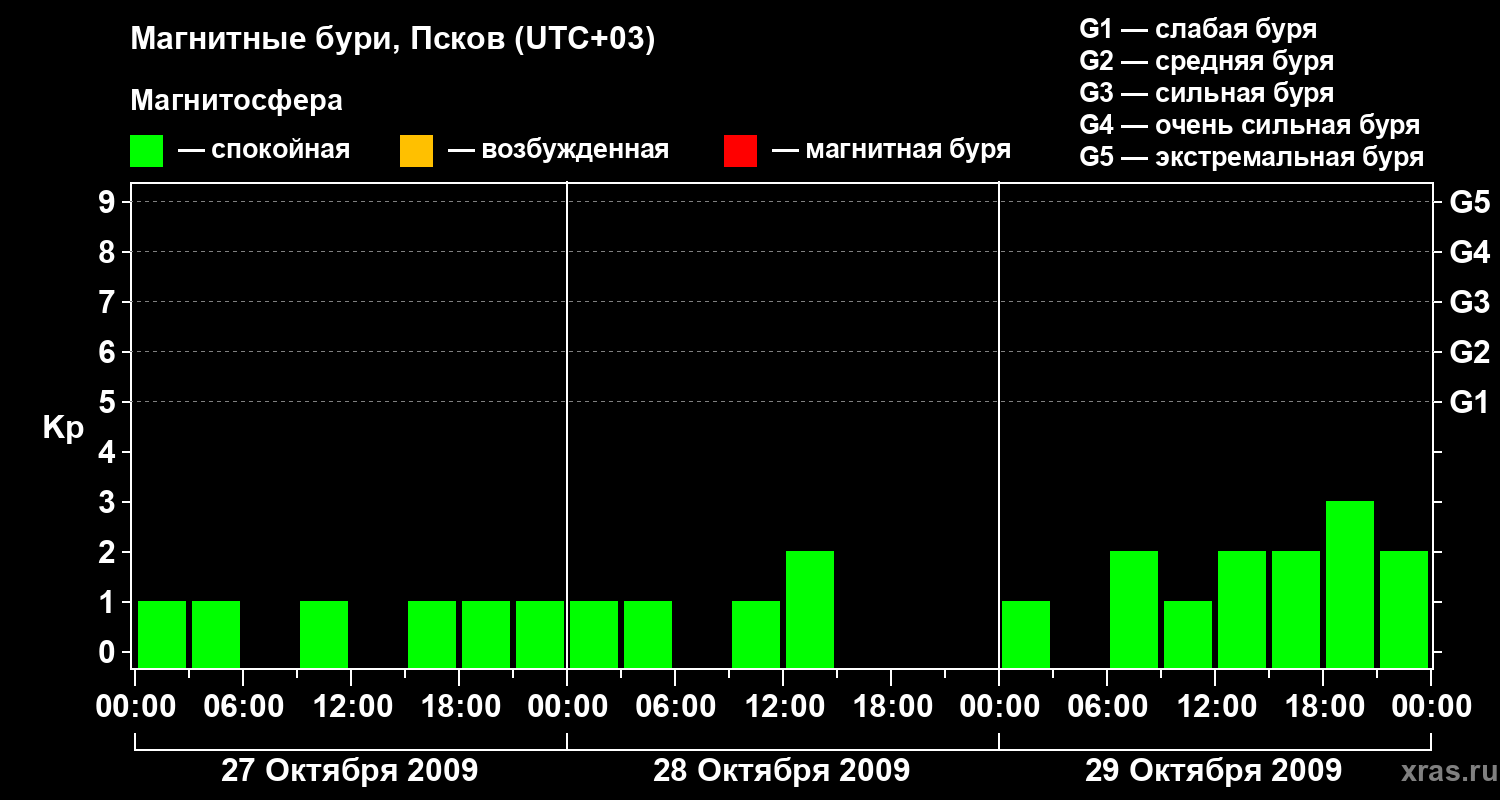Click the right-axis "G1" storm level label
1500x800 pixels.
pyautogui.click(x=1469, y=402)
